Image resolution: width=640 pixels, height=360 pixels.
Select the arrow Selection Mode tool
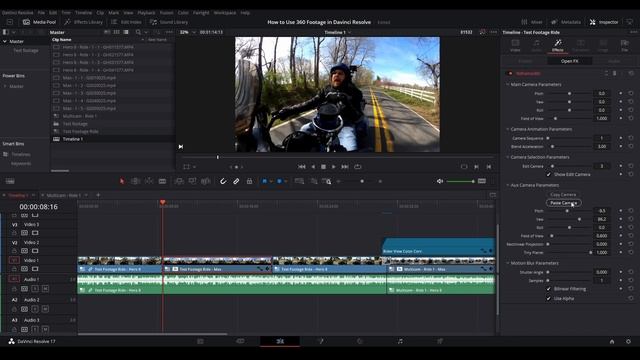(x=122, y=181)
